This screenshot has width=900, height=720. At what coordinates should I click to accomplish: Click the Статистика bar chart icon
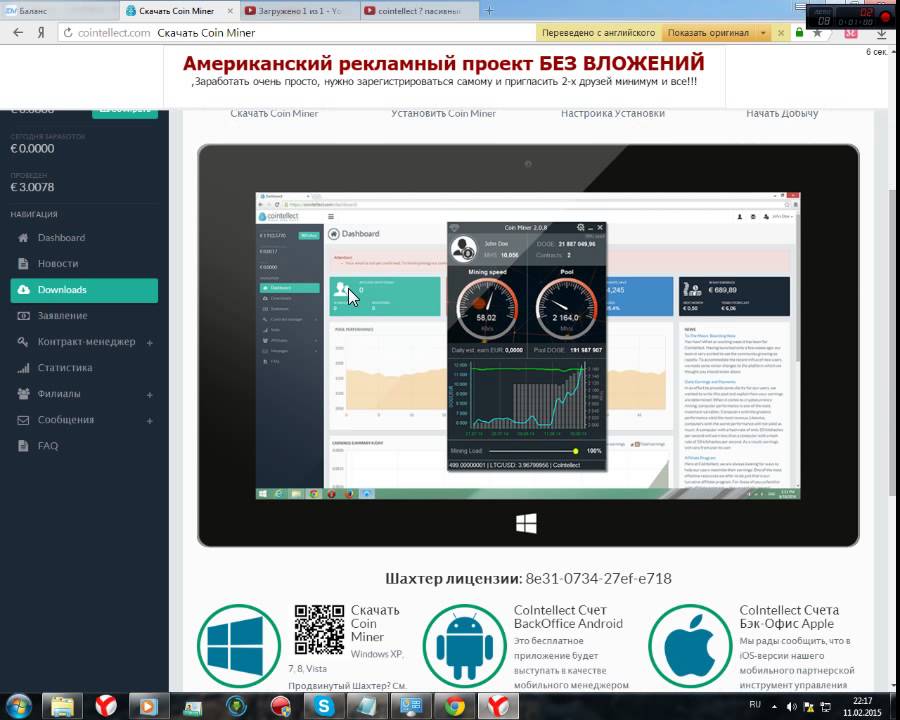coord(23,368)
